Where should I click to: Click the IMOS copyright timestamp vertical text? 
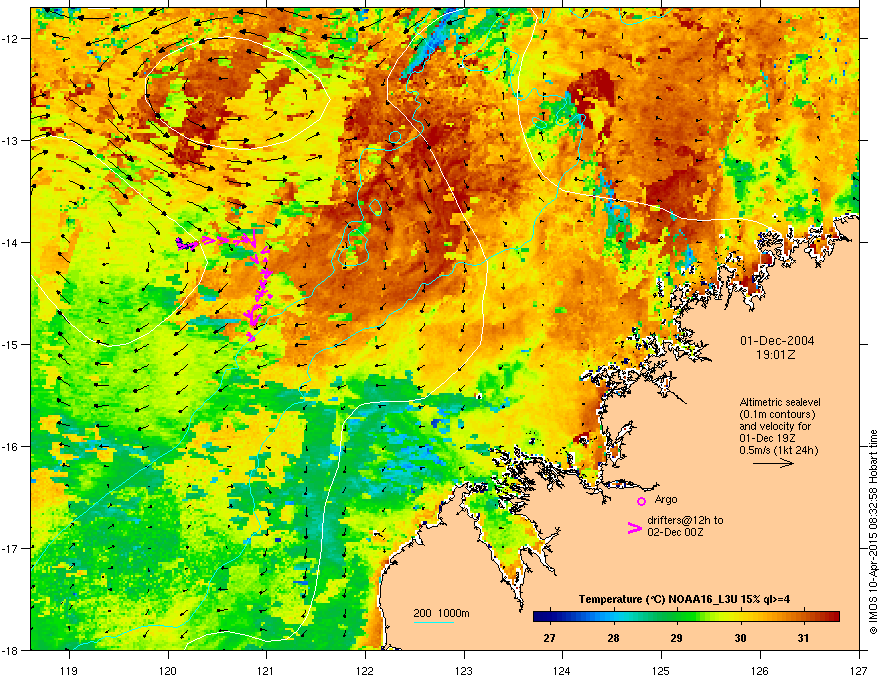coord(873,532)
